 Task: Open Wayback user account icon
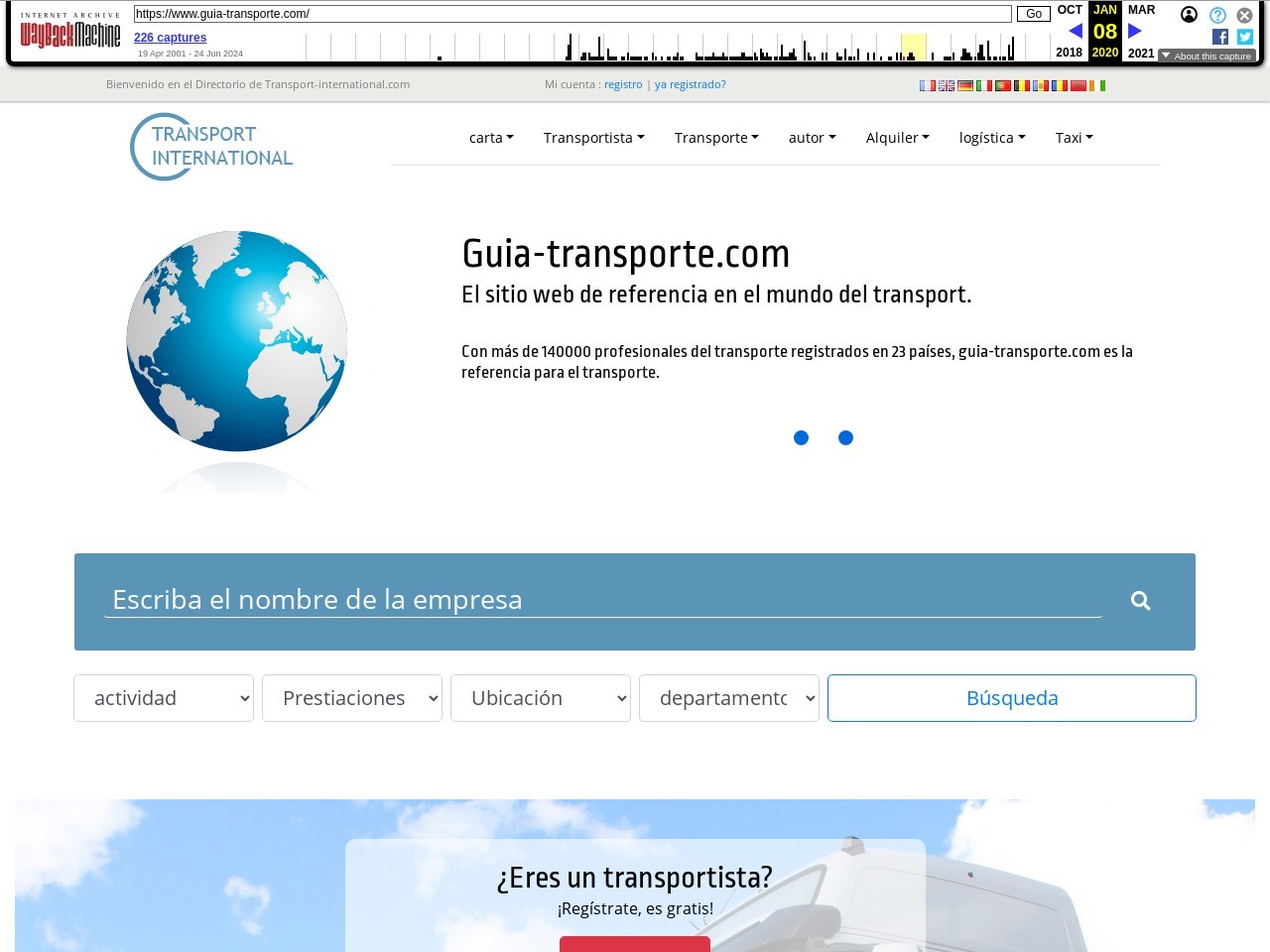coord(1189,15)
